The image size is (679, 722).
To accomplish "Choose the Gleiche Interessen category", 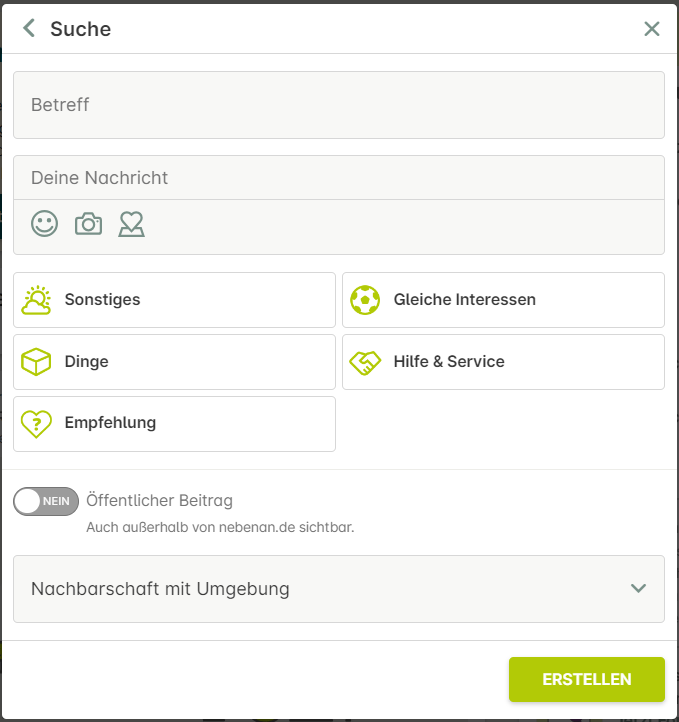I will (503, 300).
